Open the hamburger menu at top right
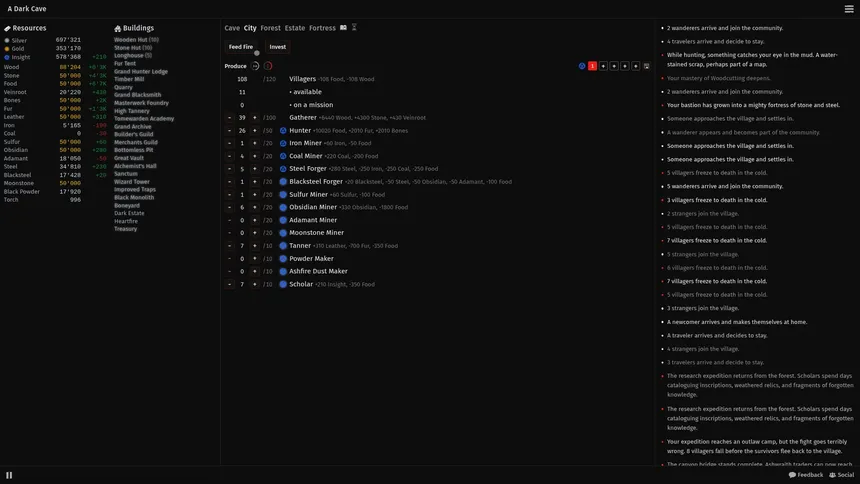This screenshot has width=860, height=484. (848, 9)
